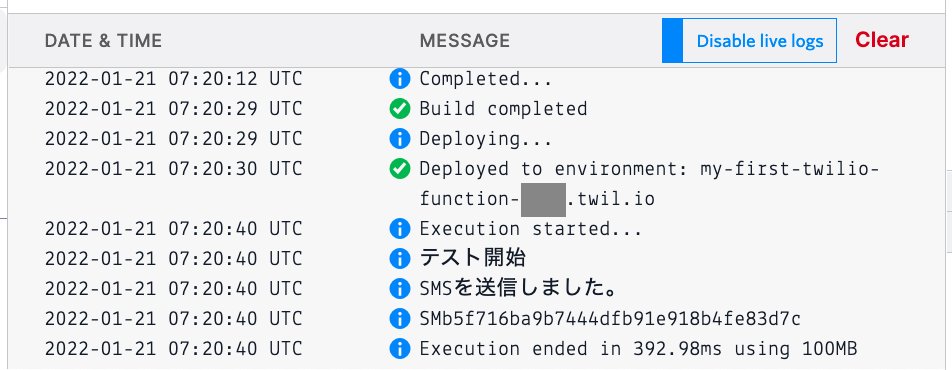
Task: Click the SMb5f716ba9b7444dfb91e918b4fe83d7c message SID
Action: [x=610, y=318]
